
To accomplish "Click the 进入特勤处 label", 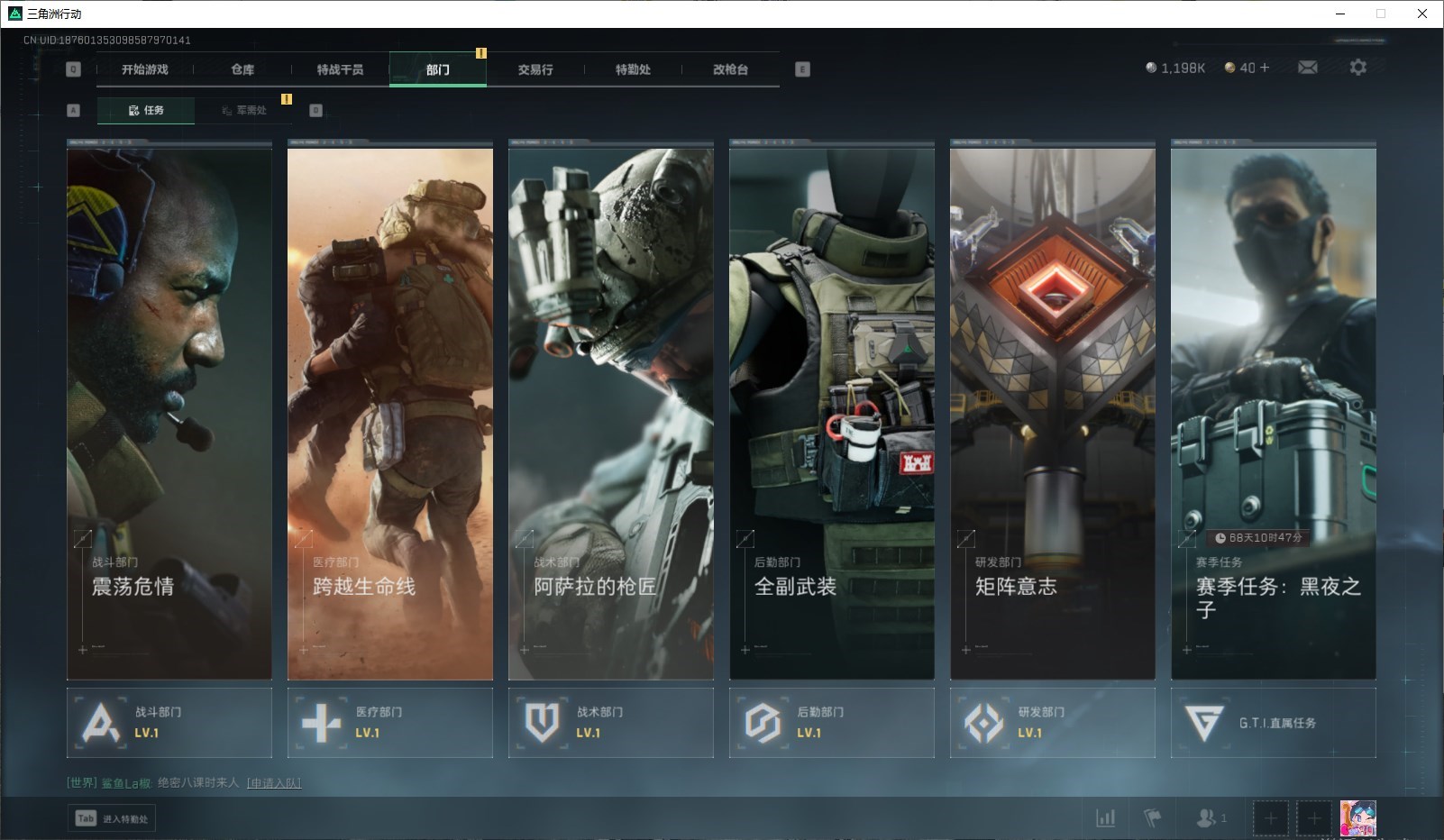I will tap(125, 818).
